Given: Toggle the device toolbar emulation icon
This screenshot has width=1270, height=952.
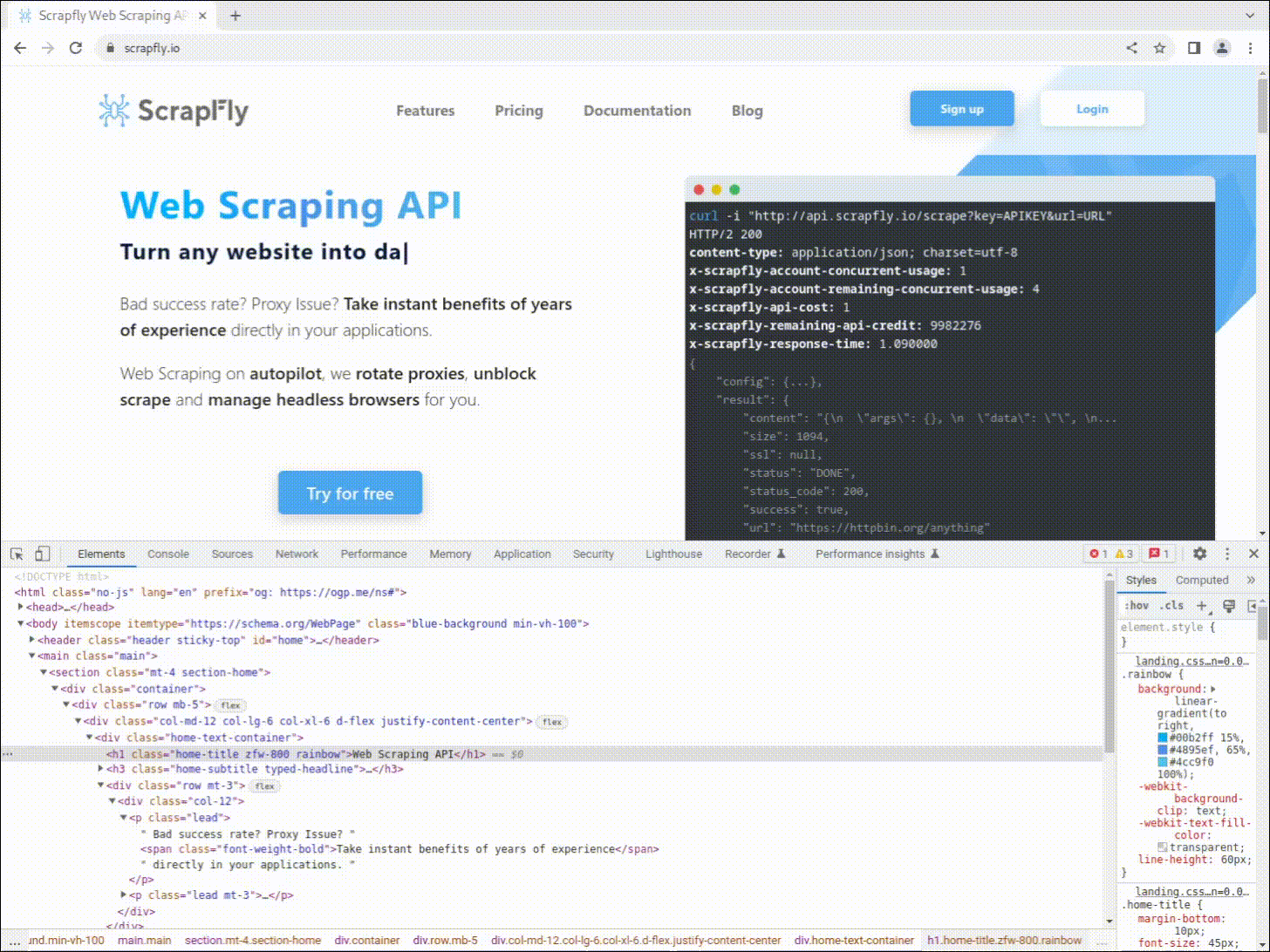Looking at the screenshot, I should (42, 553).
